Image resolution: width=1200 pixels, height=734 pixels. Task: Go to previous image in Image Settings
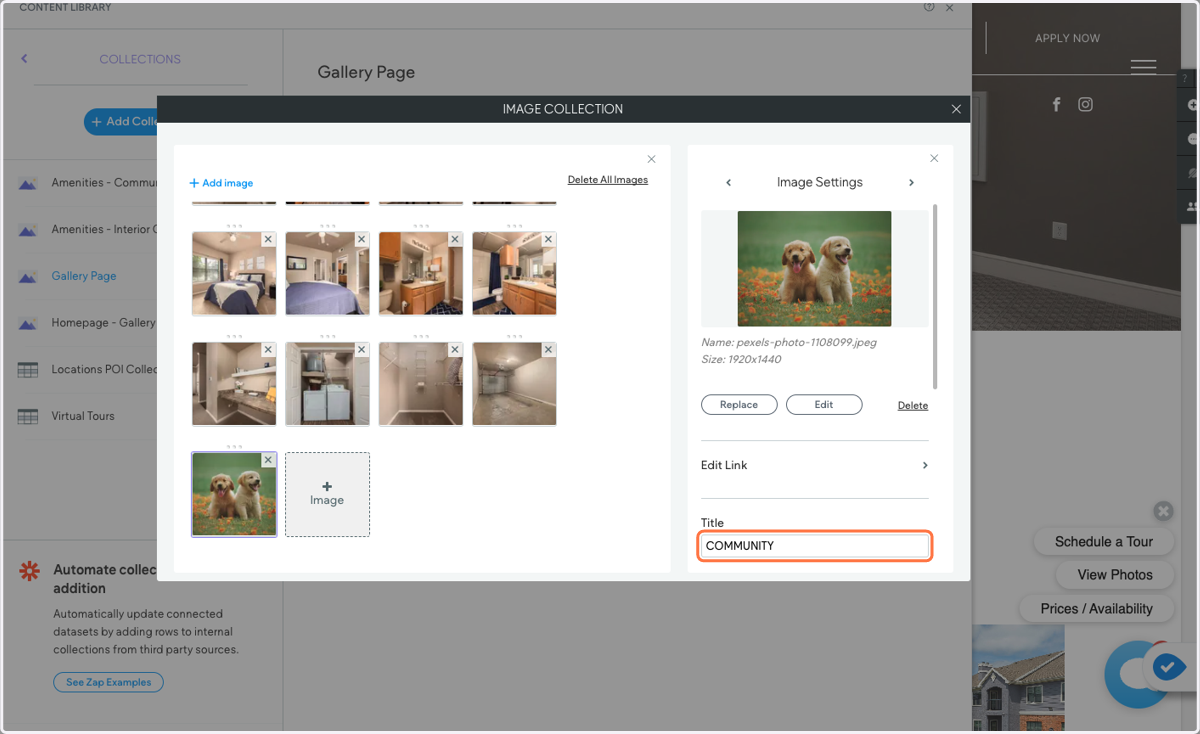tap(728, 183)
